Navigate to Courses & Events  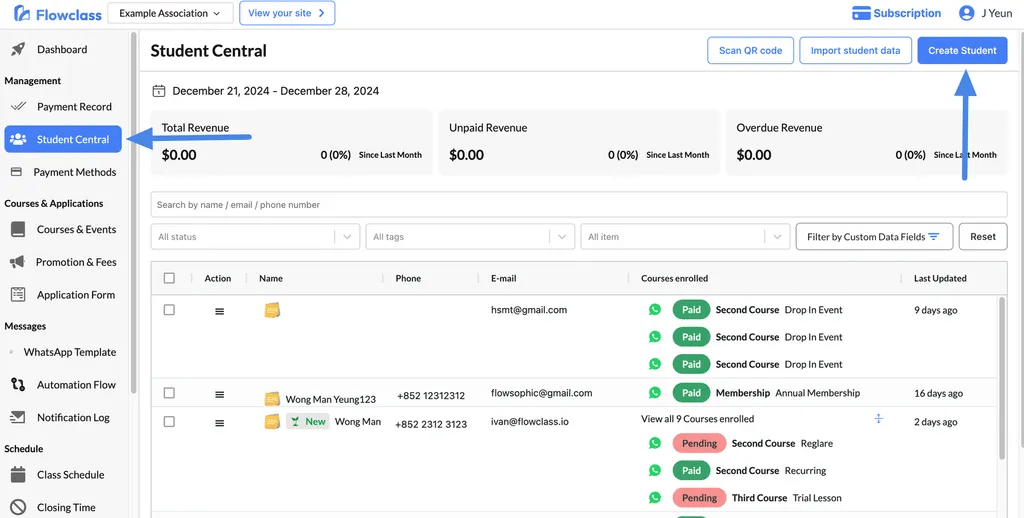click(x=65, y=229)
